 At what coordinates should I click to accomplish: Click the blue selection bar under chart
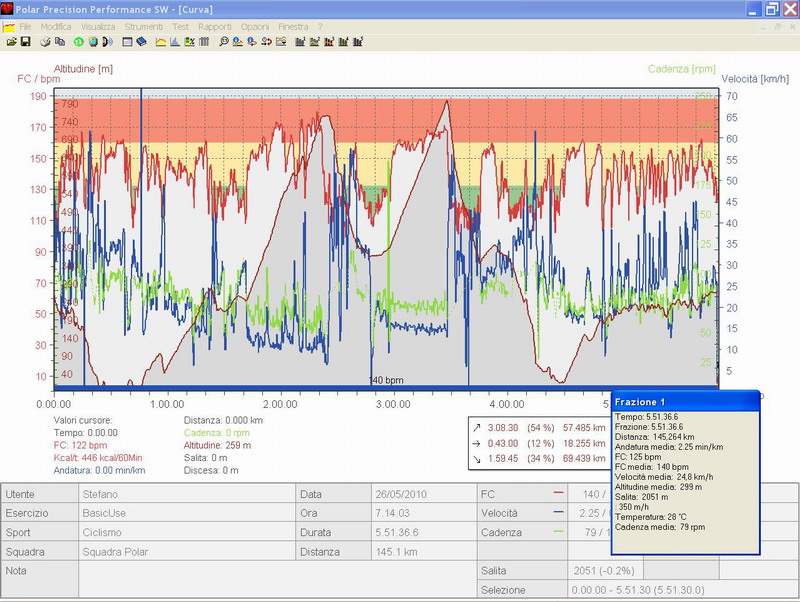[386, 388]
